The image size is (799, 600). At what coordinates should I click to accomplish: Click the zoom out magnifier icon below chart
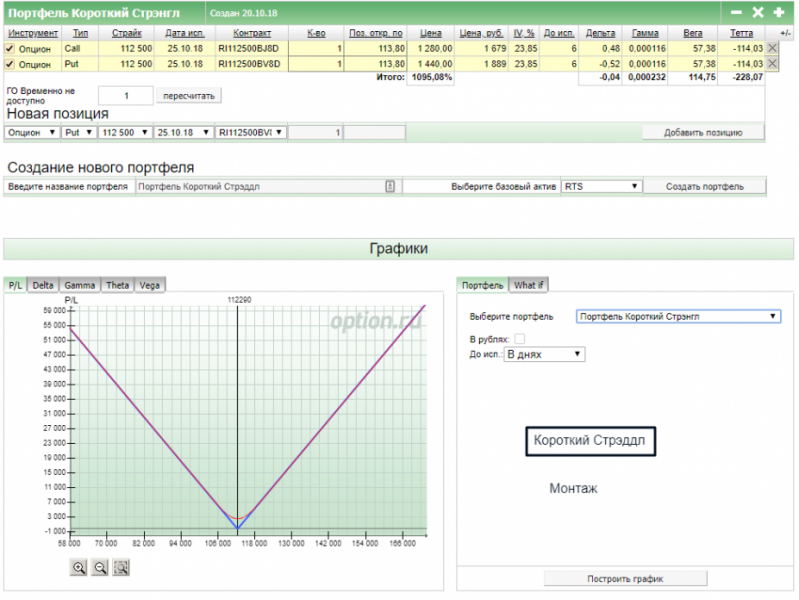pyautogui.click(x=100, y=567)
